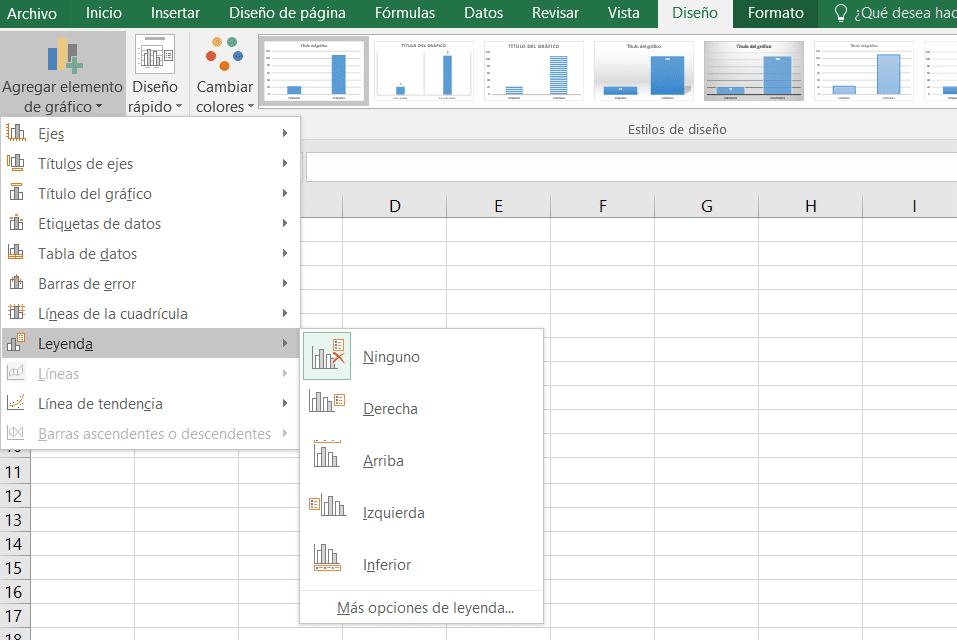
Task: Select column E header
Action: tap(498, 206)
